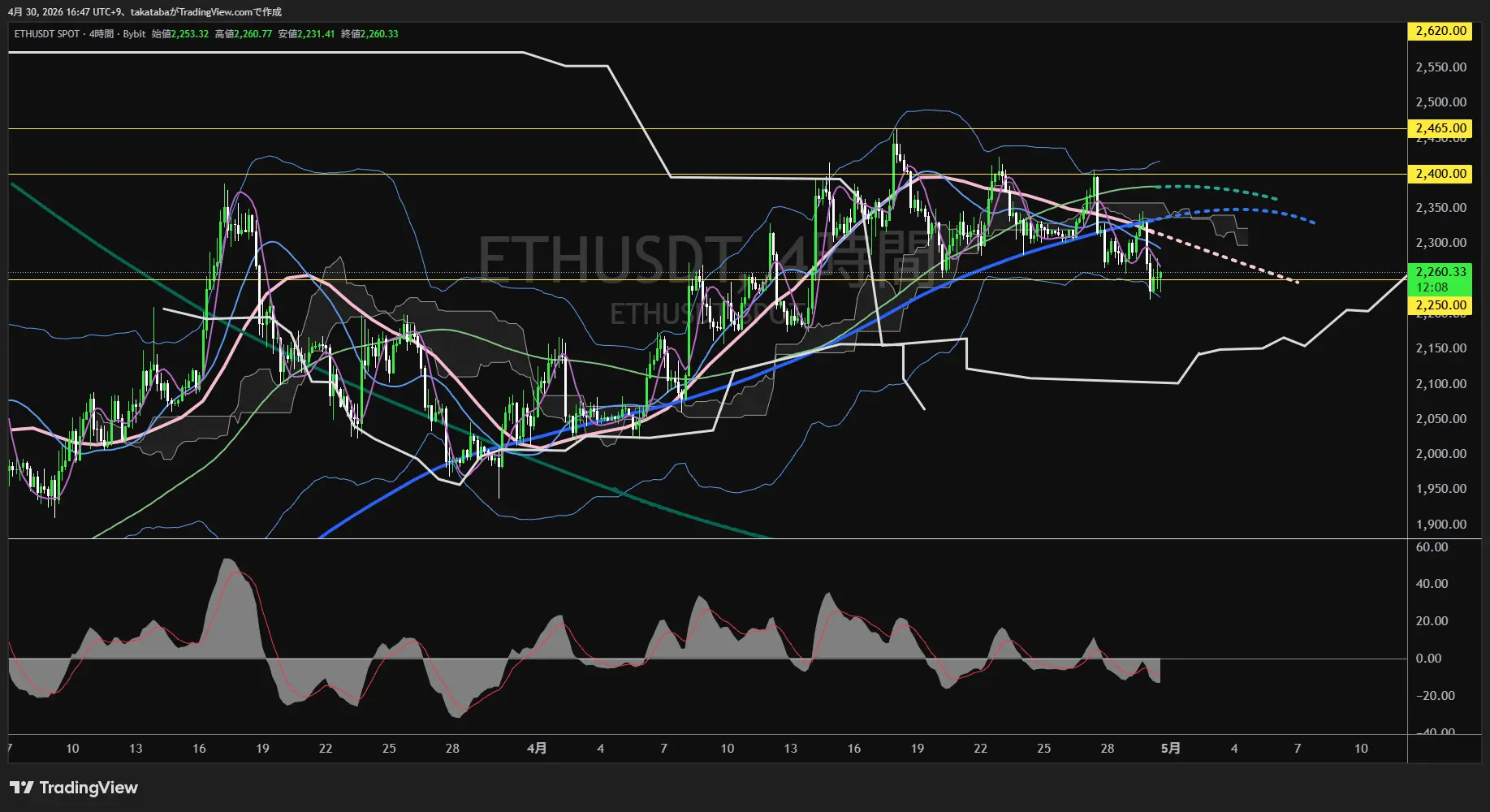Select the 2,465.00 horizontal line price tag
This screenshot has height=812, width=1490.
pyautogui.click(x=1440, y=128)
